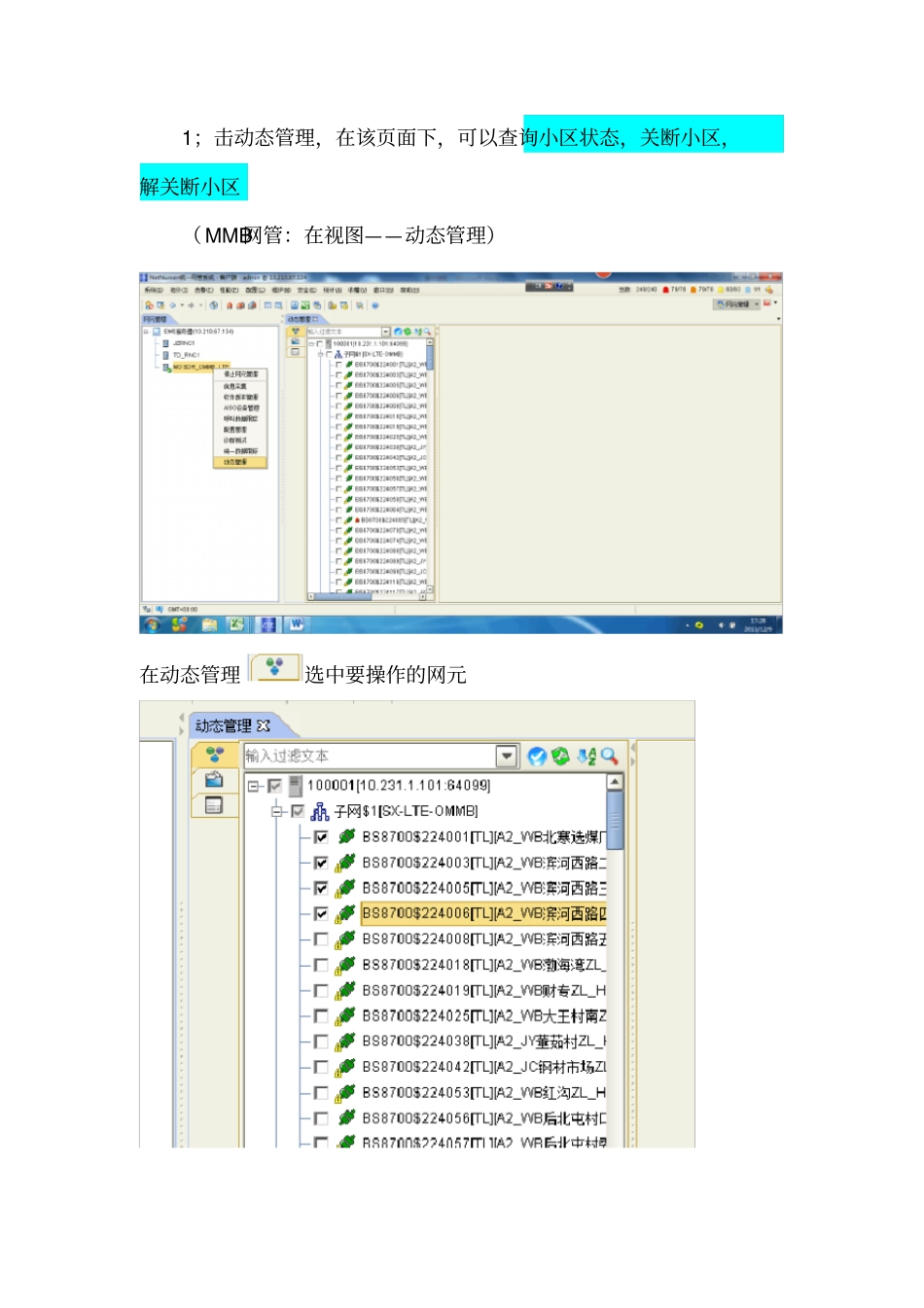The height and width of the screenshot is (1308, 924).
Task: Click the green NE icon of BS8700$224019
Action: coord(345,990)
